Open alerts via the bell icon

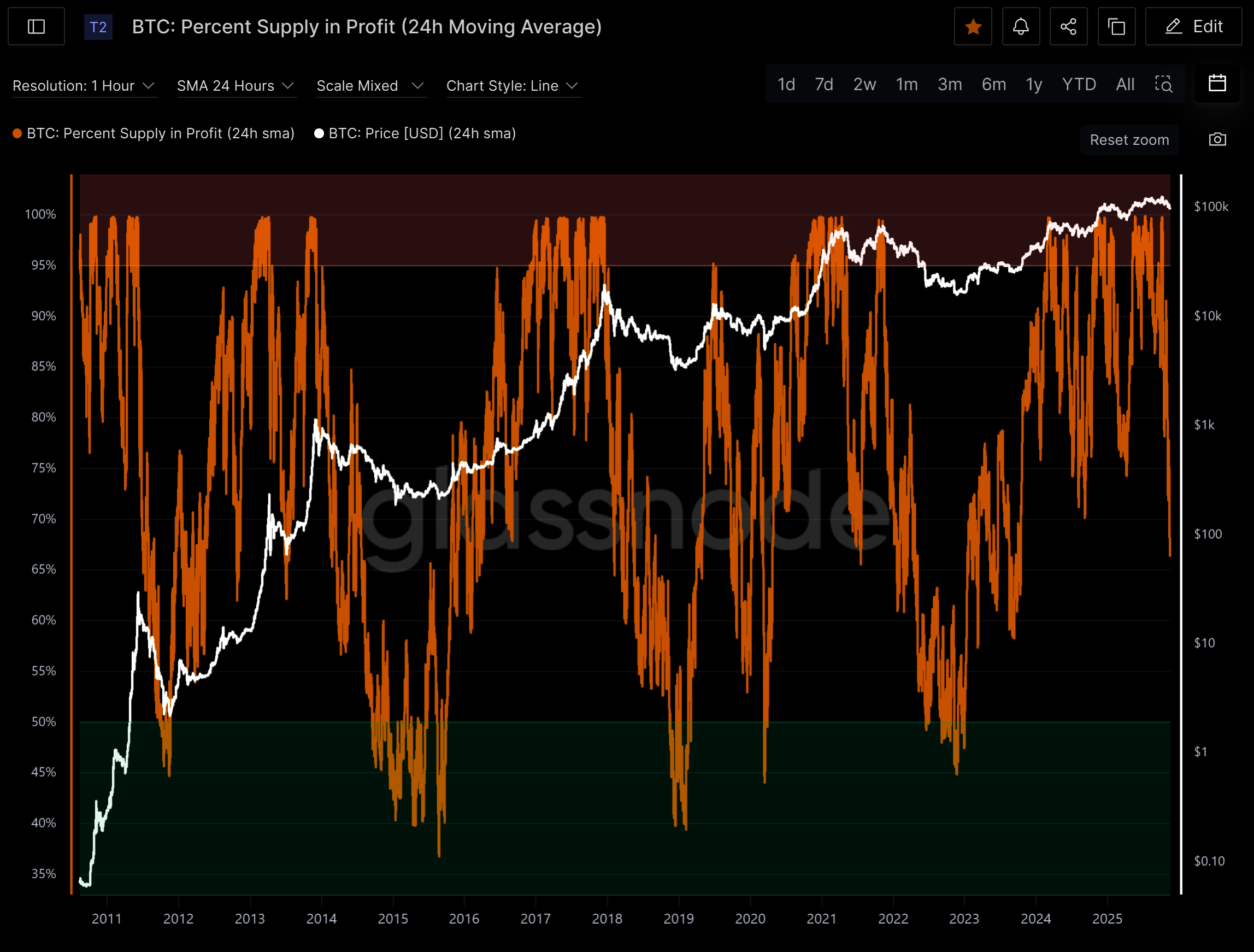[x=1021, y=27]
